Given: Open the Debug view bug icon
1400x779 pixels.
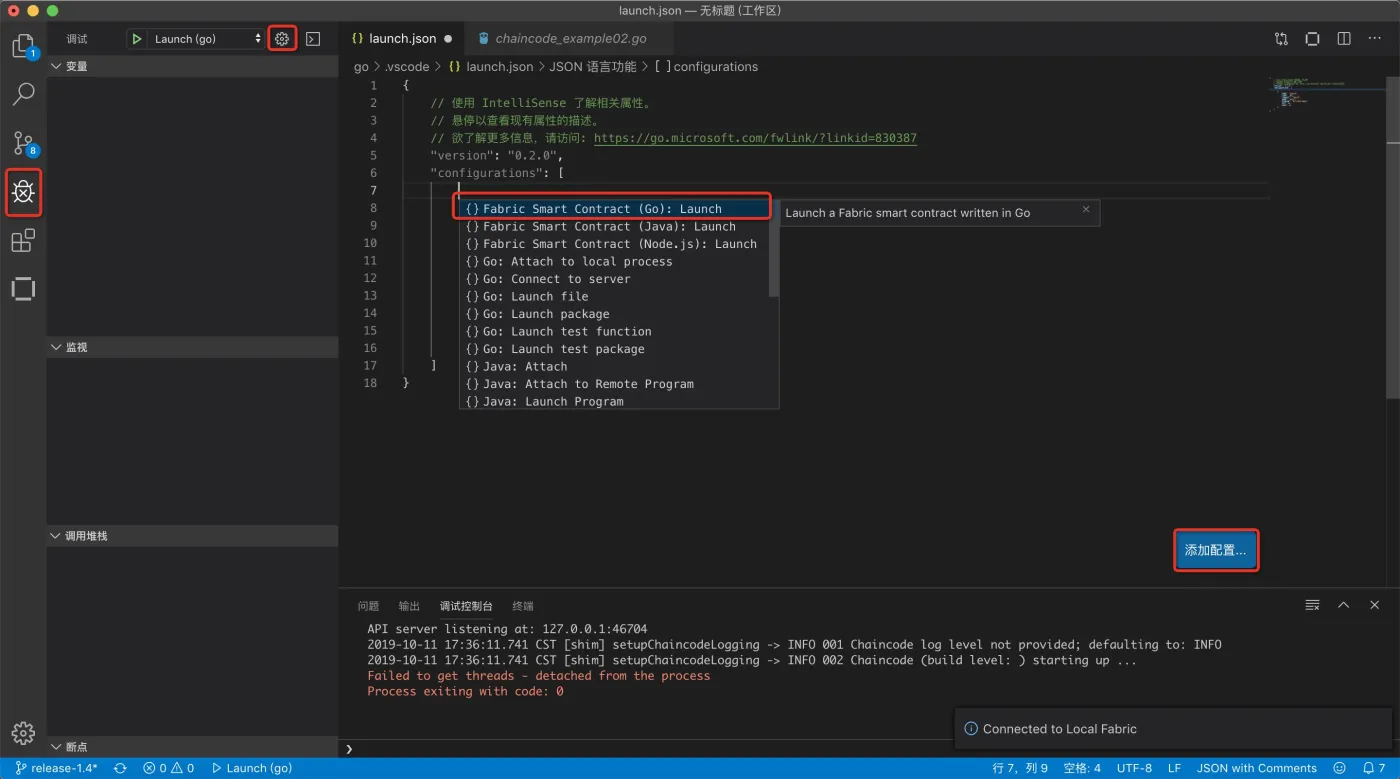Looking at the screenshot, I should [x=23, y=192].
